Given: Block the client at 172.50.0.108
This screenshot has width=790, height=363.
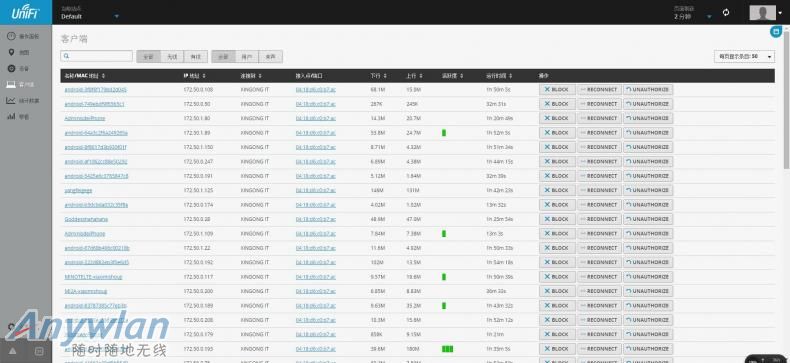Looking at the screenshot, I should pos(557,89).
